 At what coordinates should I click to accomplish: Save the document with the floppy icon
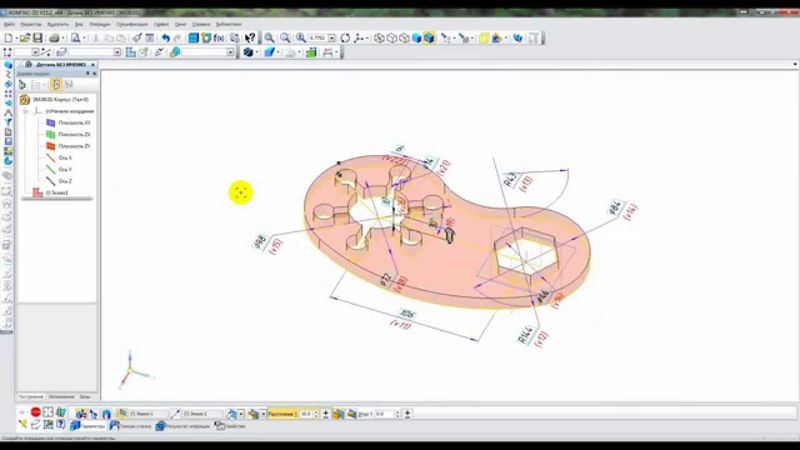38,38
